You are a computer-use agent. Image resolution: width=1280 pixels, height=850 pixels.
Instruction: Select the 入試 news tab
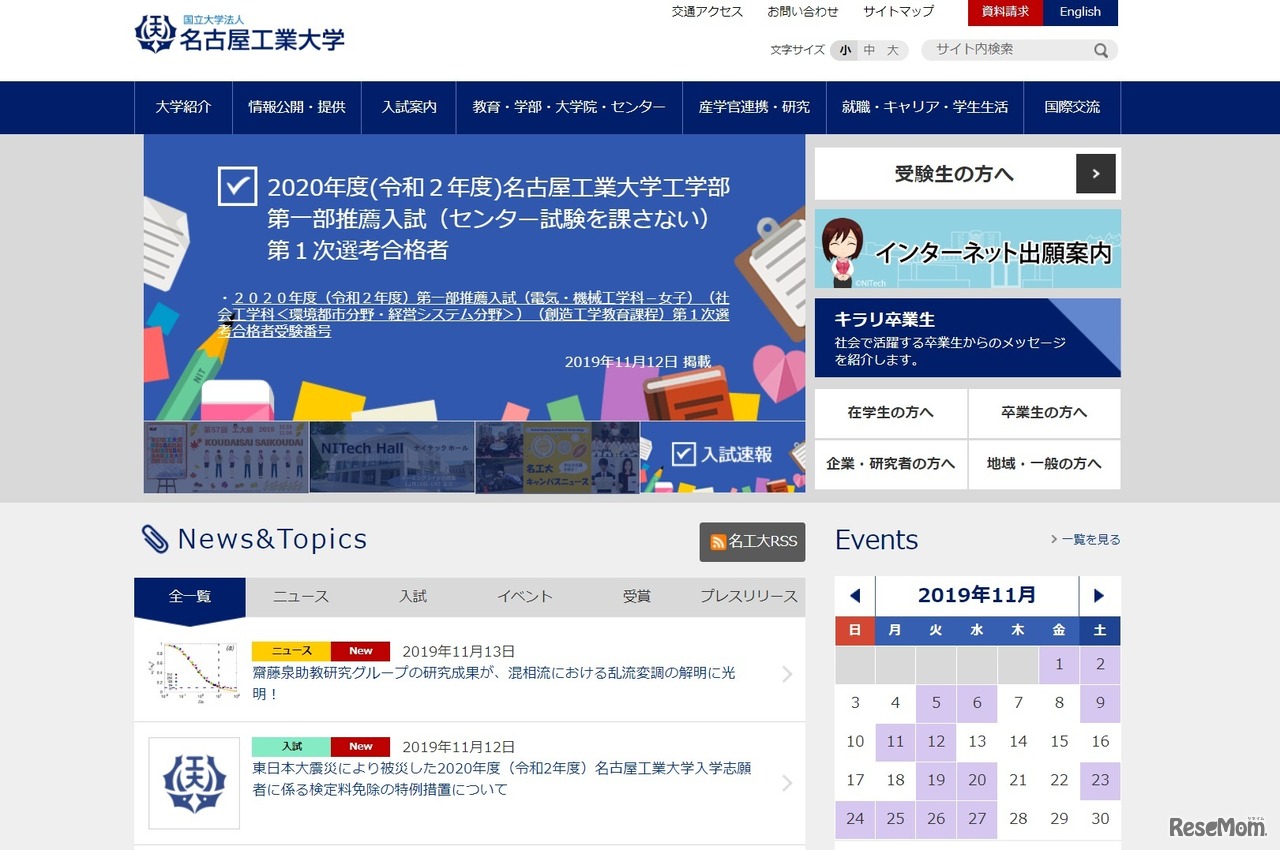coord(413,597)
